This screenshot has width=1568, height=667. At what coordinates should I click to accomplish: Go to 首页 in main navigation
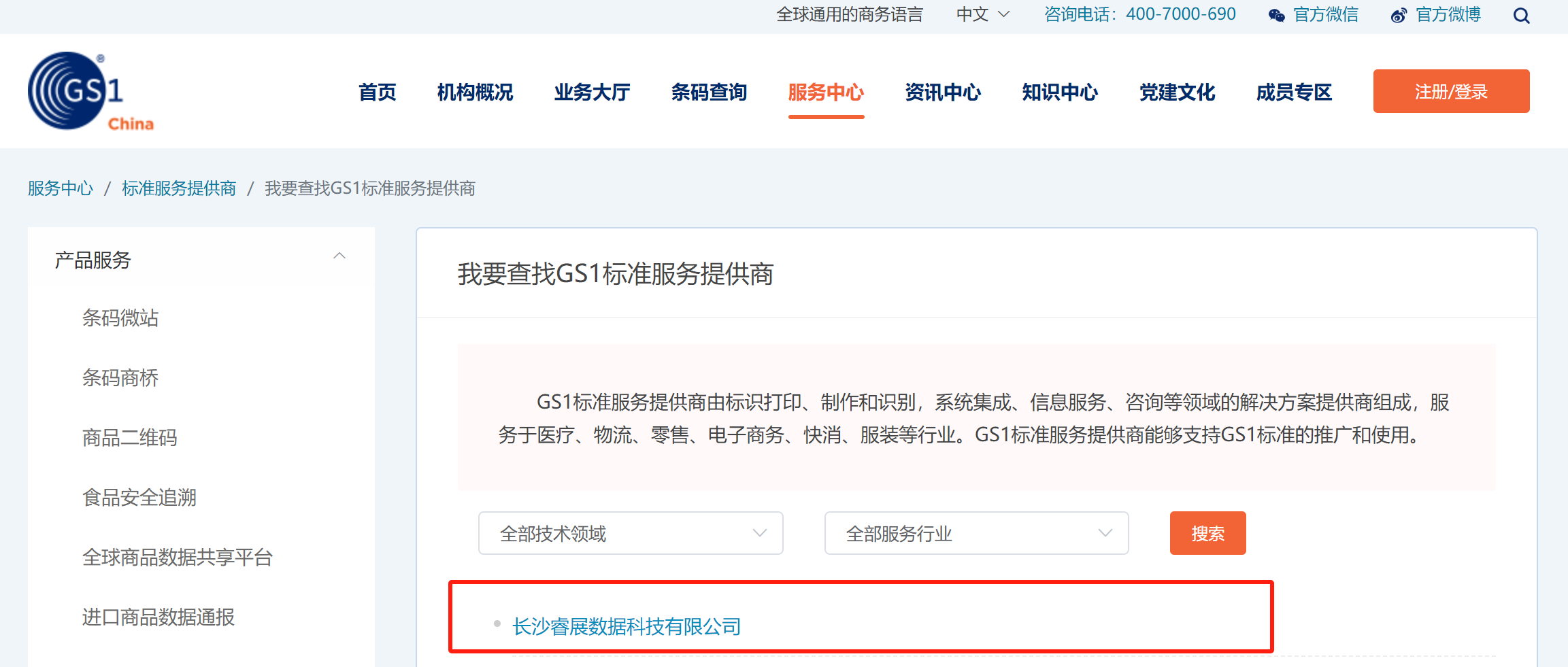pyautogui.click(x=378, y=92)
